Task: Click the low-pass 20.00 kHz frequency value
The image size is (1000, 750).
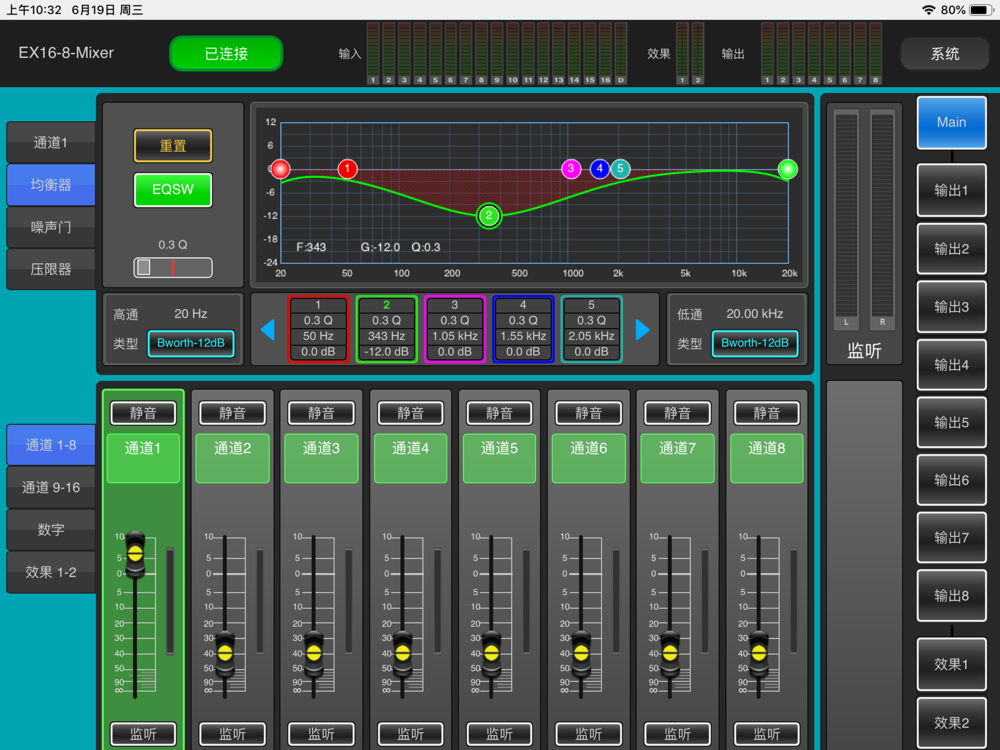Action: (754, 314)
